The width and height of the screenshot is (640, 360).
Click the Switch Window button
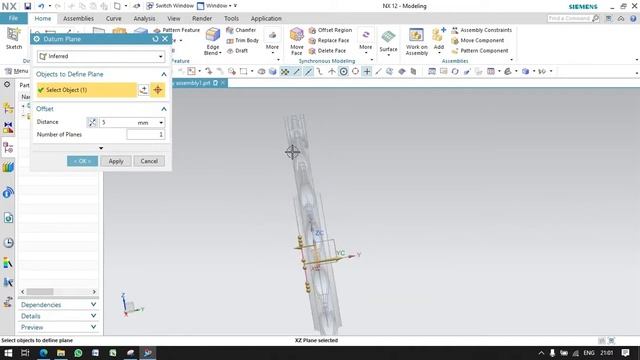click(x=170, y=6)
